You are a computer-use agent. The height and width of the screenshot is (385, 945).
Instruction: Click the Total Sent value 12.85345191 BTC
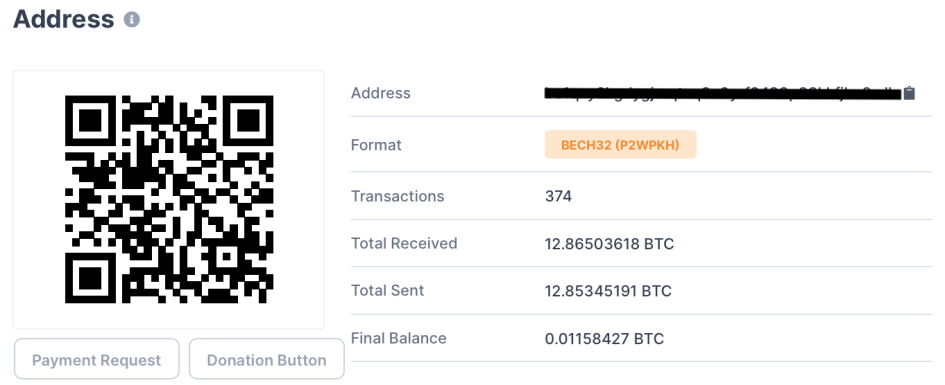point(608,291)
